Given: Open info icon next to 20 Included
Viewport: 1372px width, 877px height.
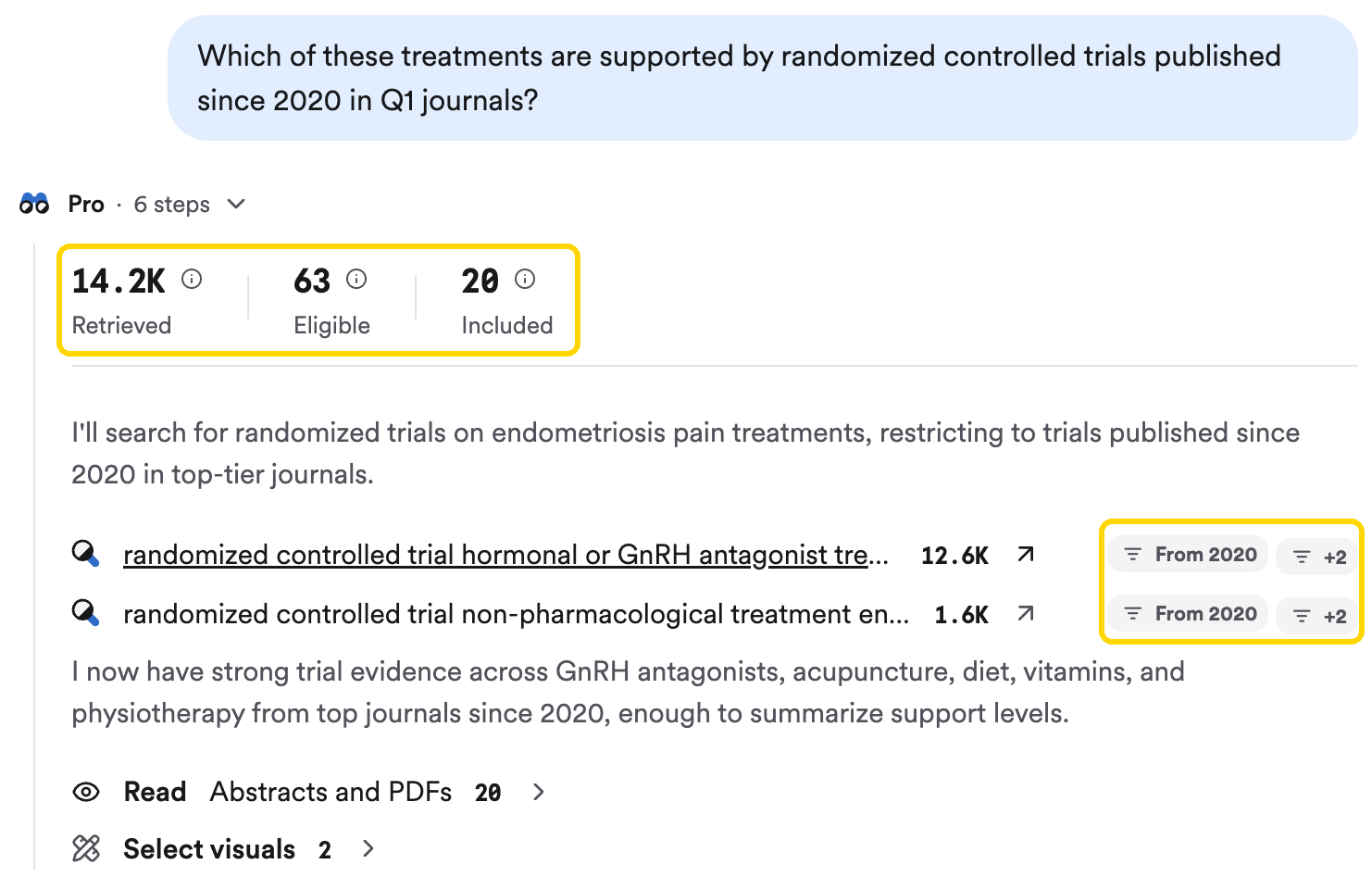Looking at the screenshot, I should click(x=525, y=279).
